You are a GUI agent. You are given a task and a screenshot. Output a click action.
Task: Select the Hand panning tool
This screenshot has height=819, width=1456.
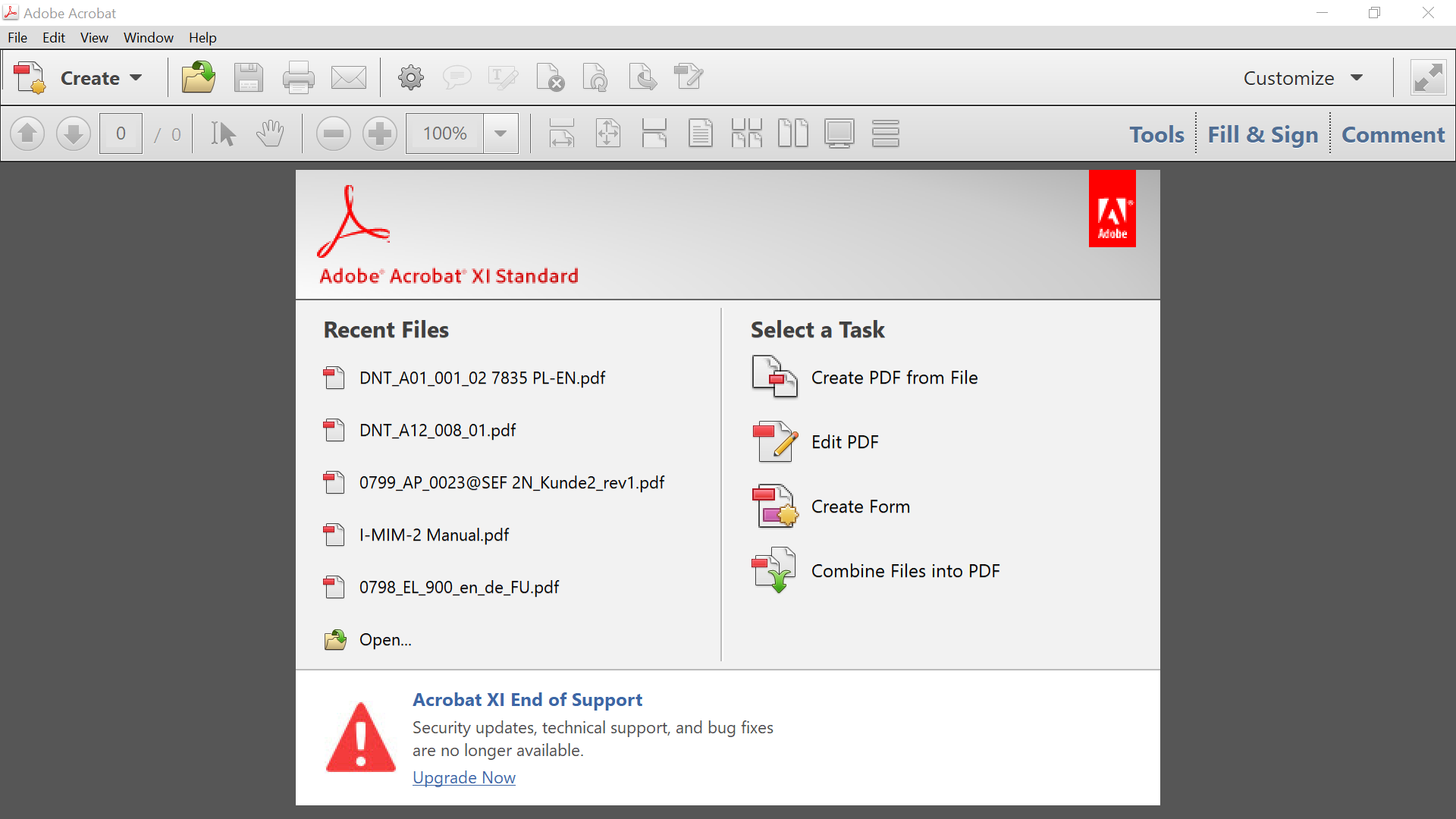click(x=271, y=133)
